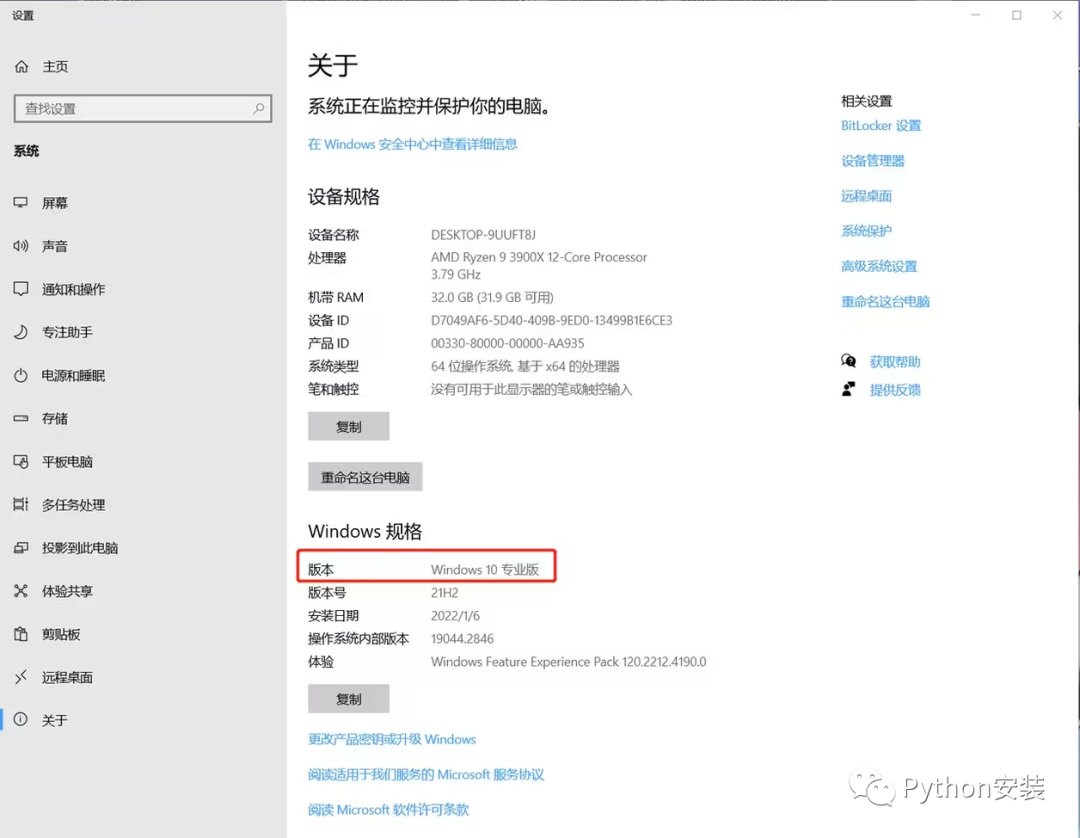Select 关于 in the sidebar
The image size is (1080, 838).
click(55, 720)
